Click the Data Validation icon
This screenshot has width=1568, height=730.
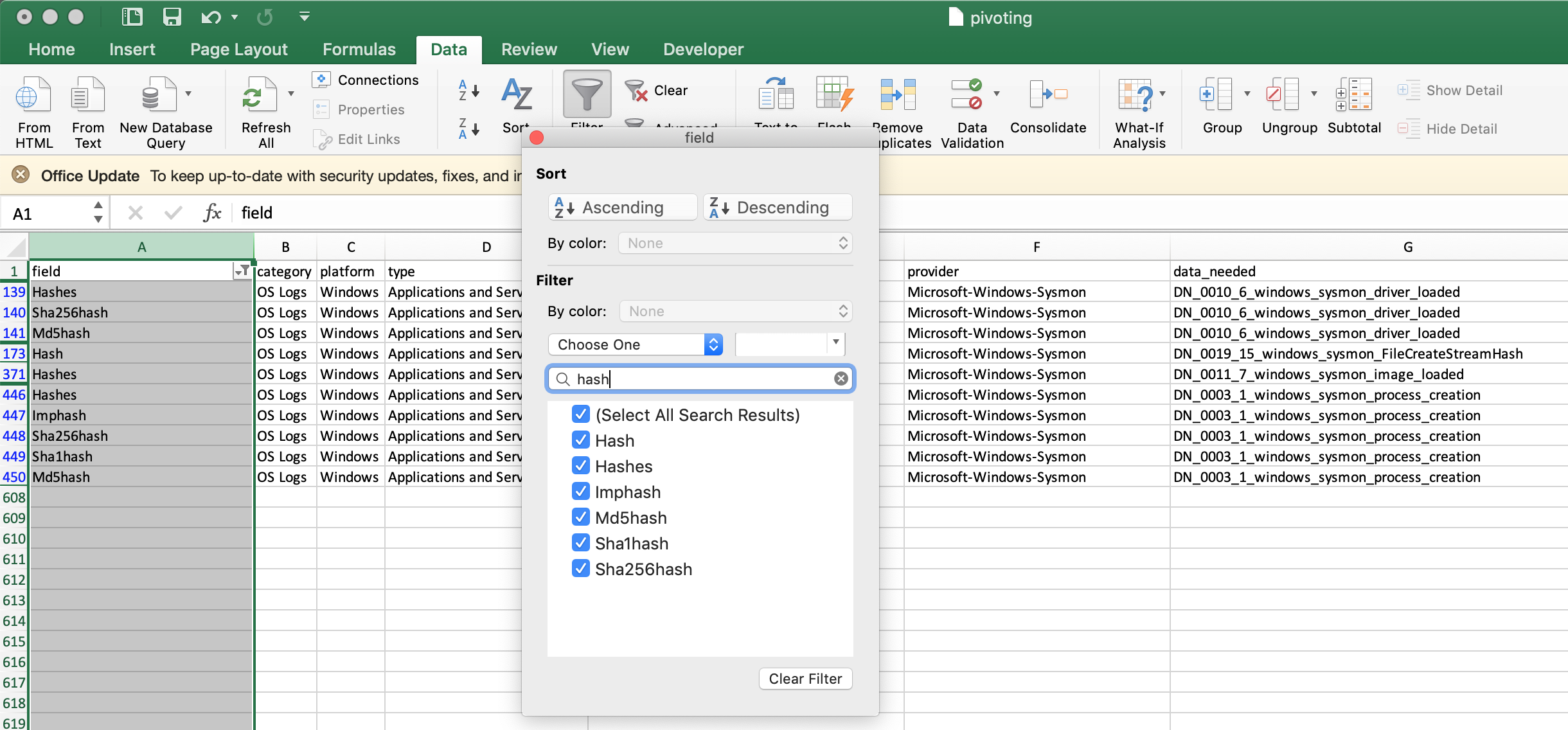[967, 95]
